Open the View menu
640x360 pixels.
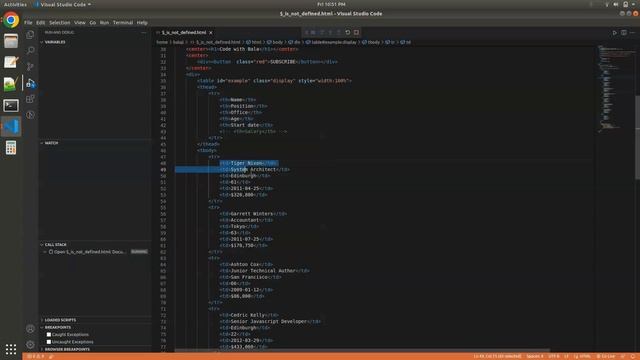[80, 22]
